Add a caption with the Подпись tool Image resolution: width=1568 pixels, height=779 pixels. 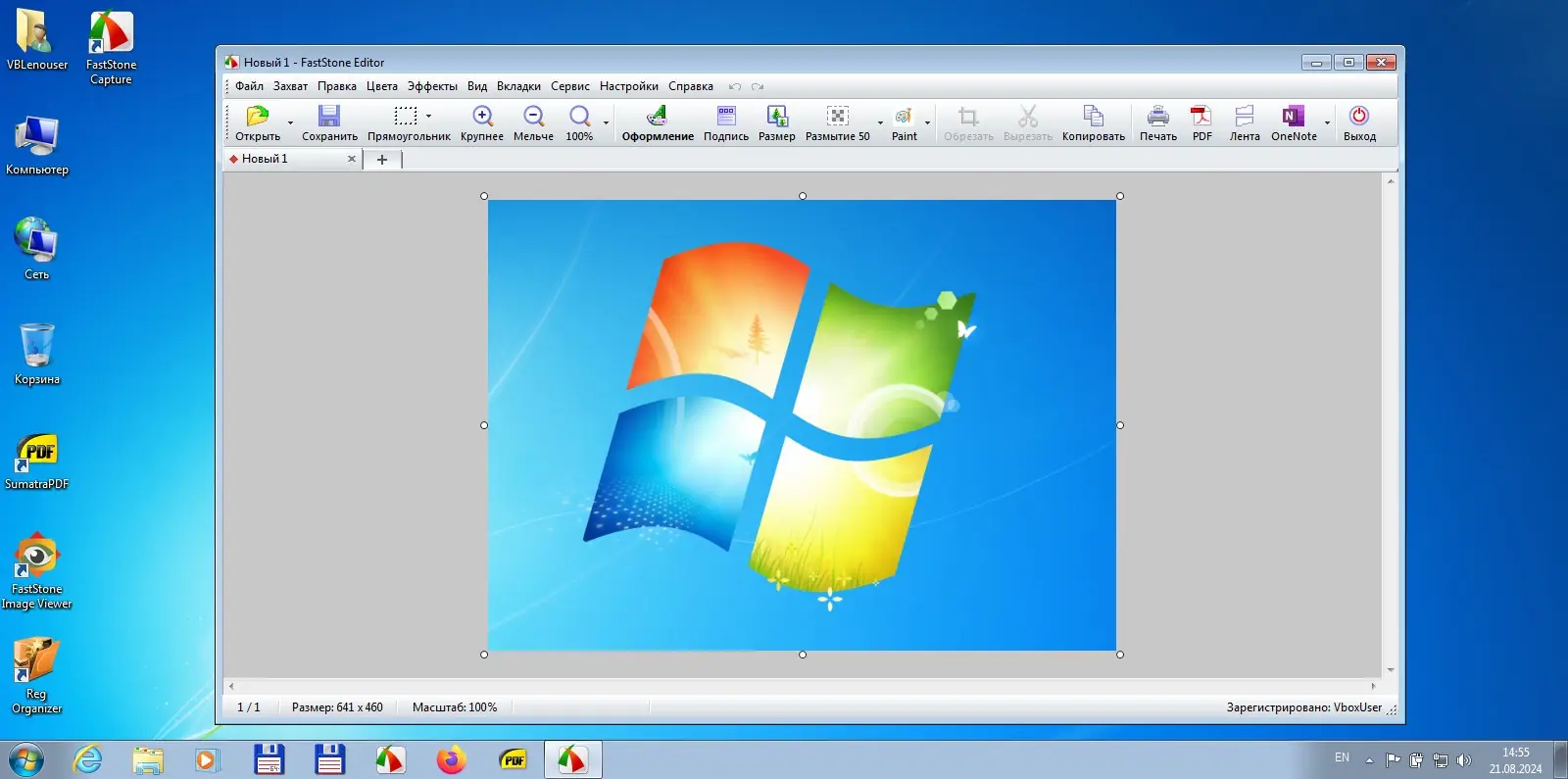726,117
